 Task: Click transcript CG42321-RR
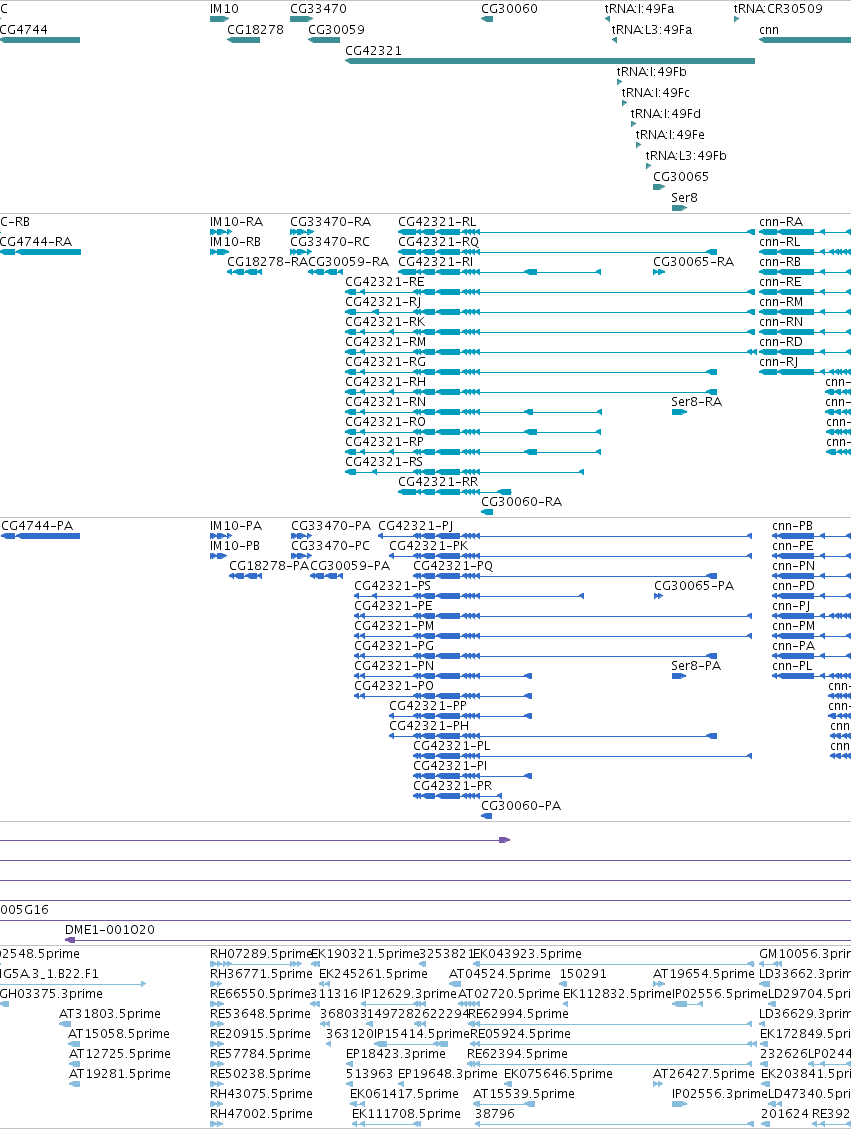[x=438, y=482]
